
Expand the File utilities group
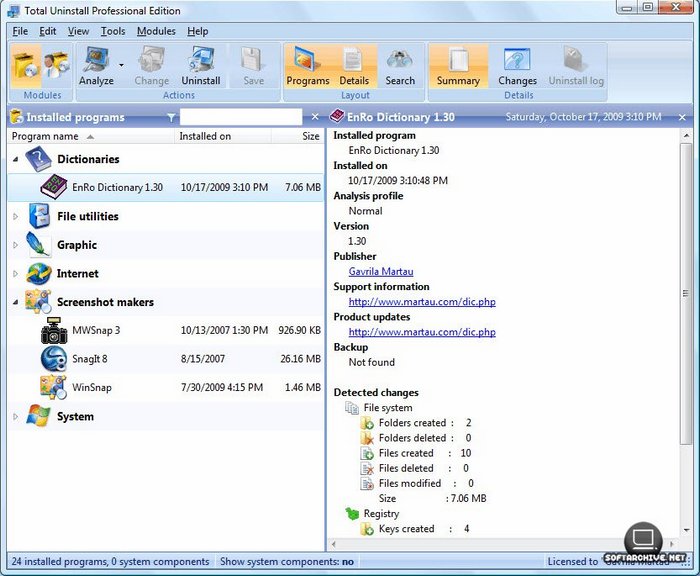(16, 217)
